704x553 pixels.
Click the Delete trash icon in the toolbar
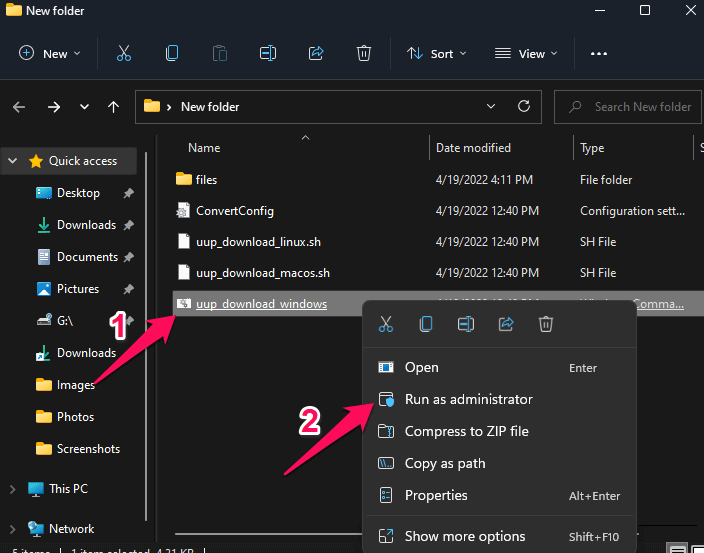point(364,54)
